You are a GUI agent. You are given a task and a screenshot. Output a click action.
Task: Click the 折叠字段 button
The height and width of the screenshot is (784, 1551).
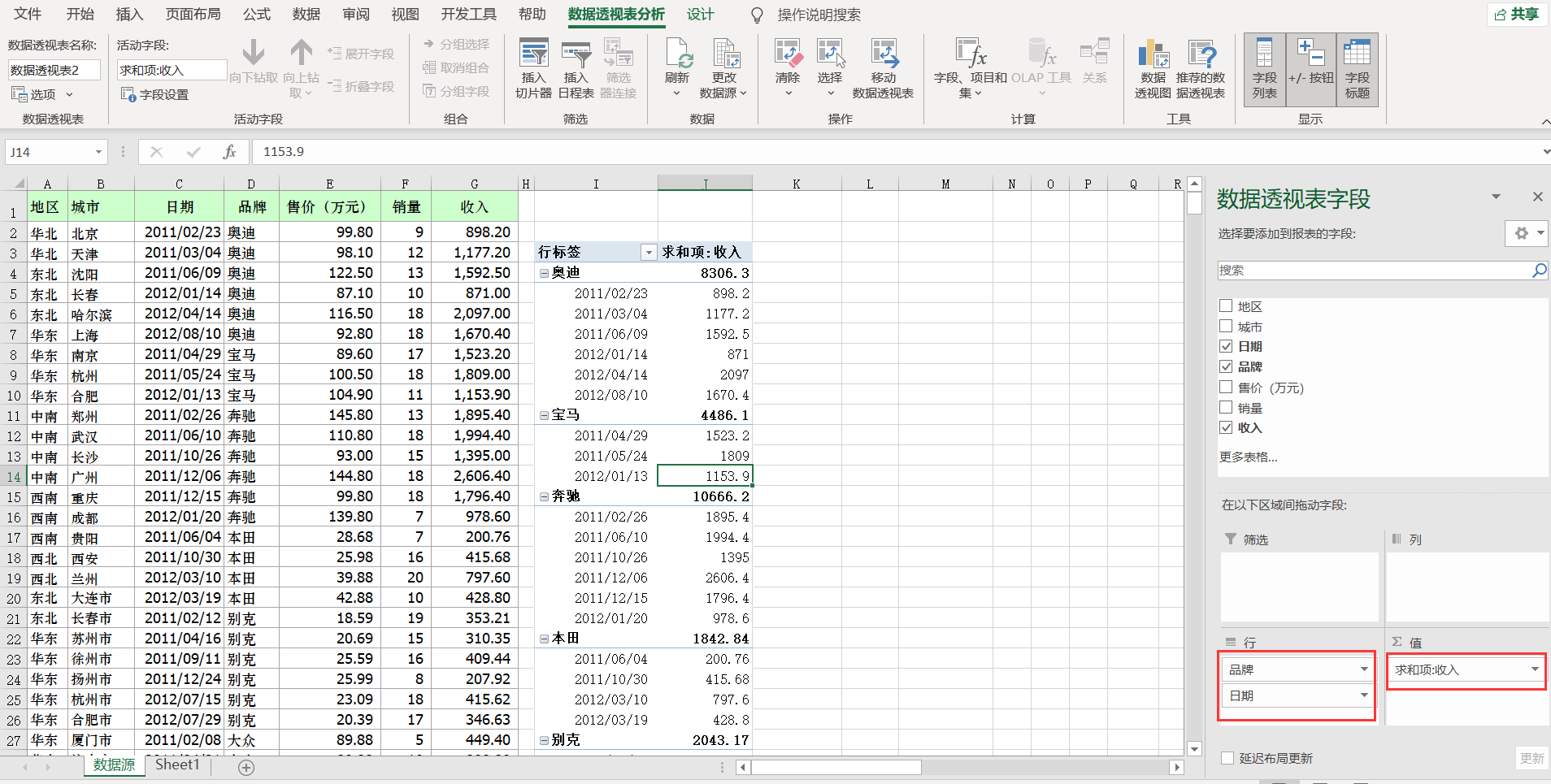tap(361, 86)
